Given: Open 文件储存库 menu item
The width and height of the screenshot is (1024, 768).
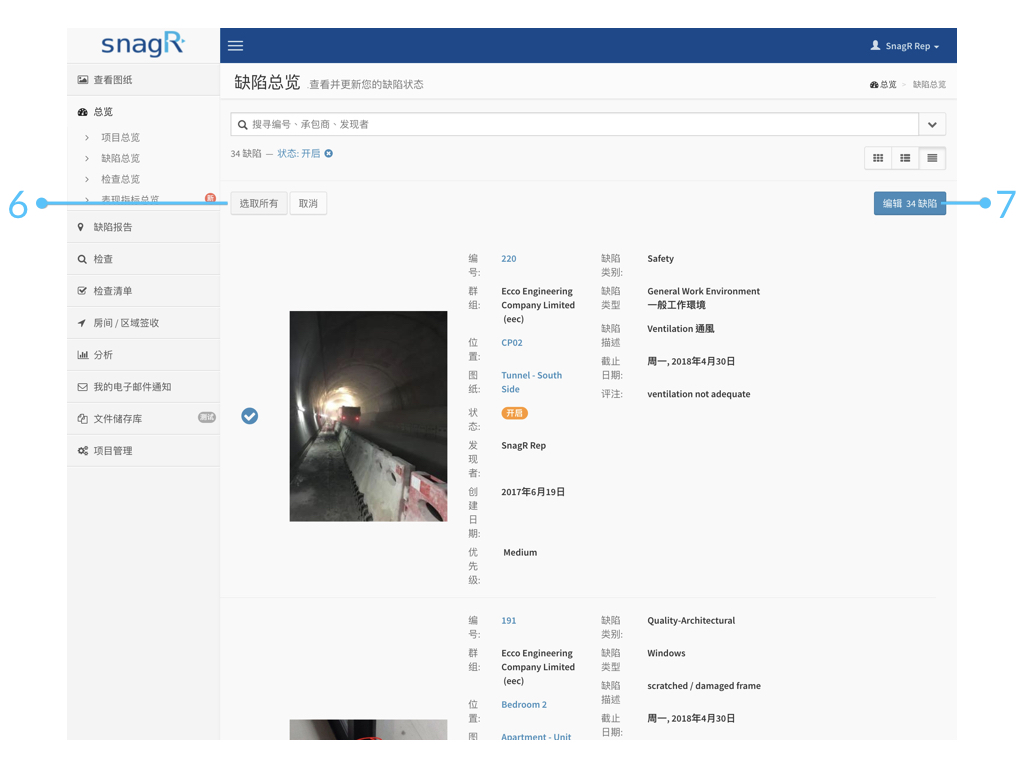Looking at the screenshot, I should coord(143,419).
